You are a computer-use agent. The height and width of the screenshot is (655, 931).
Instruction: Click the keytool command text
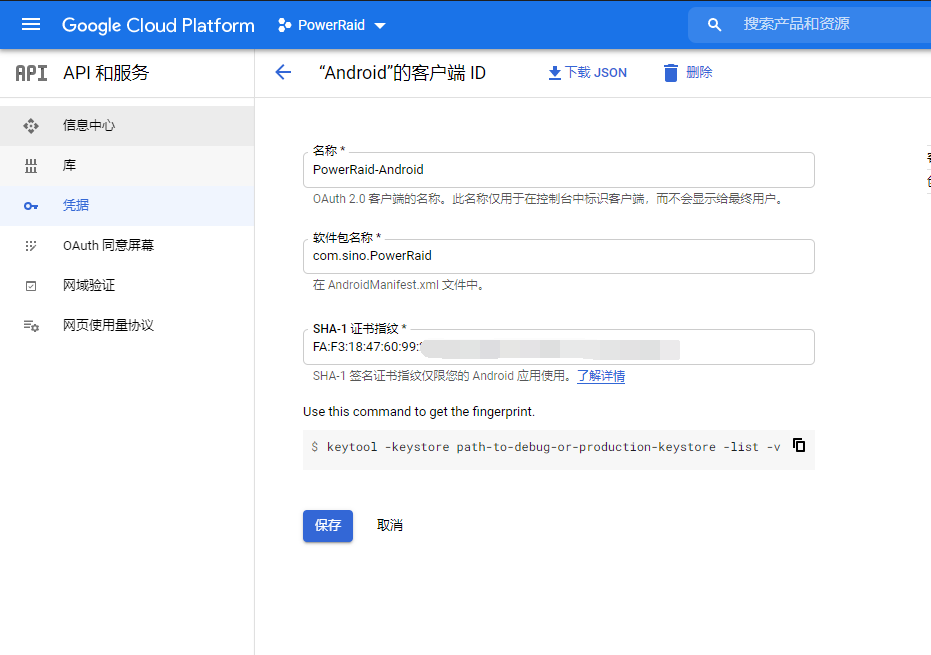[x=553, y=447]
